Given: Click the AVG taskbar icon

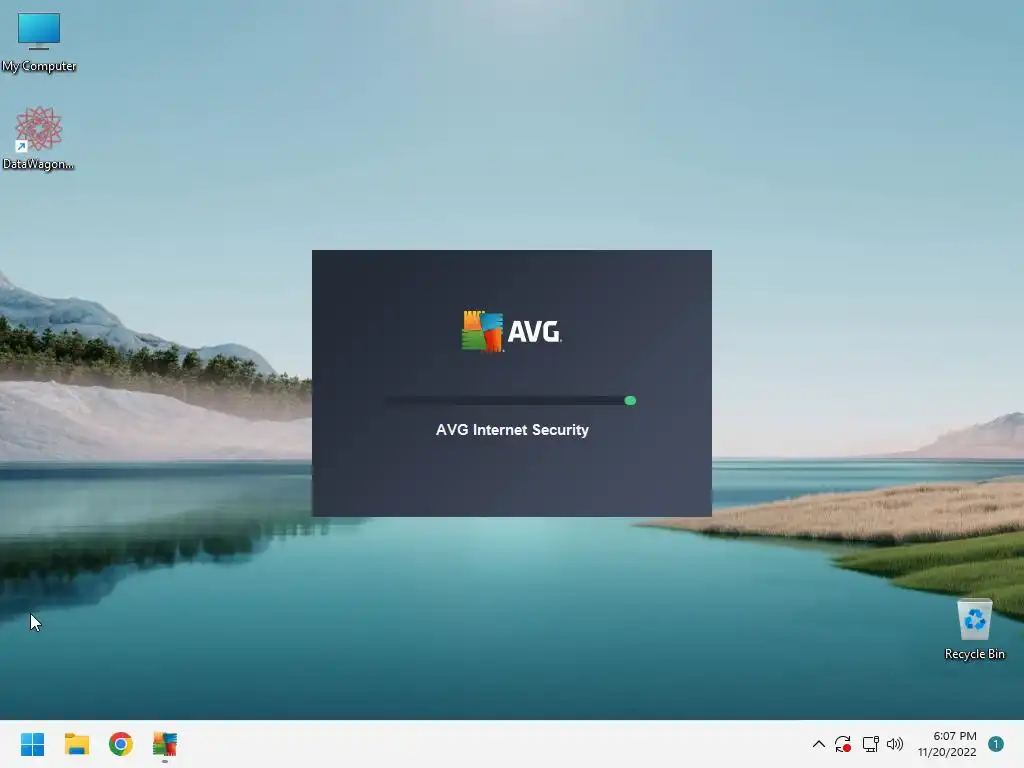Looking at the screenshot, I should pyautogui.click(x=165, y=744).
